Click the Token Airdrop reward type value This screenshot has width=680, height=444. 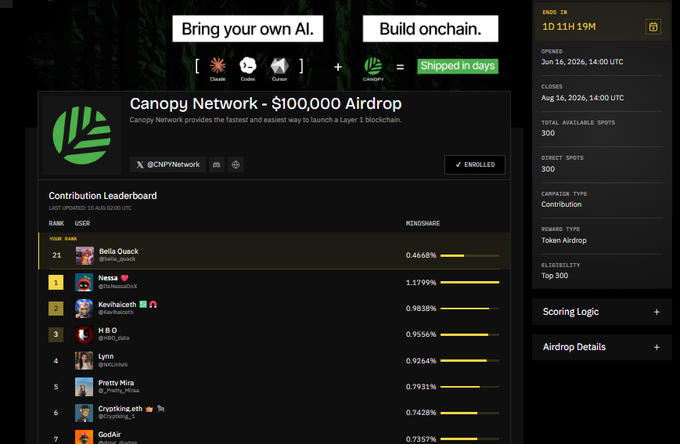(x=564, y=240)
